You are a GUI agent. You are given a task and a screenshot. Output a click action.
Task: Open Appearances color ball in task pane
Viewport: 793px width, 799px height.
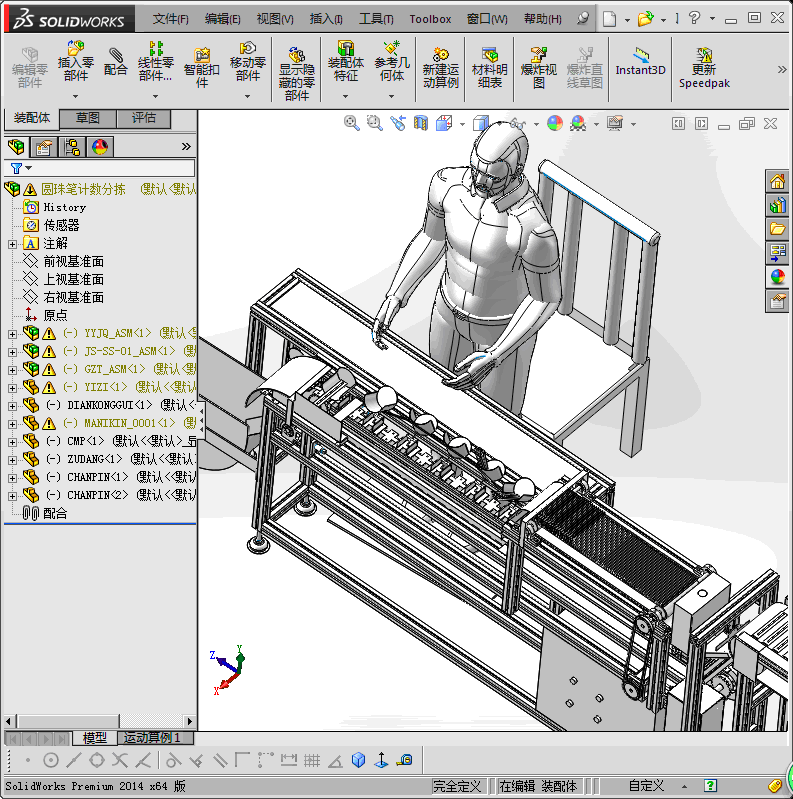click(x=777, y=277)
